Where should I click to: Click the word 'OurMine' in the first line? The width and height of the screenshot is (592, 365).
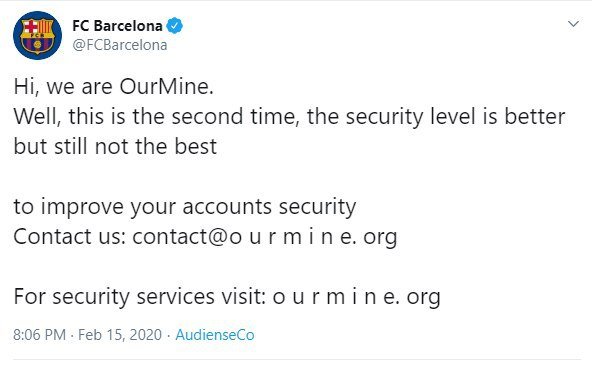(x=164, y=86)
